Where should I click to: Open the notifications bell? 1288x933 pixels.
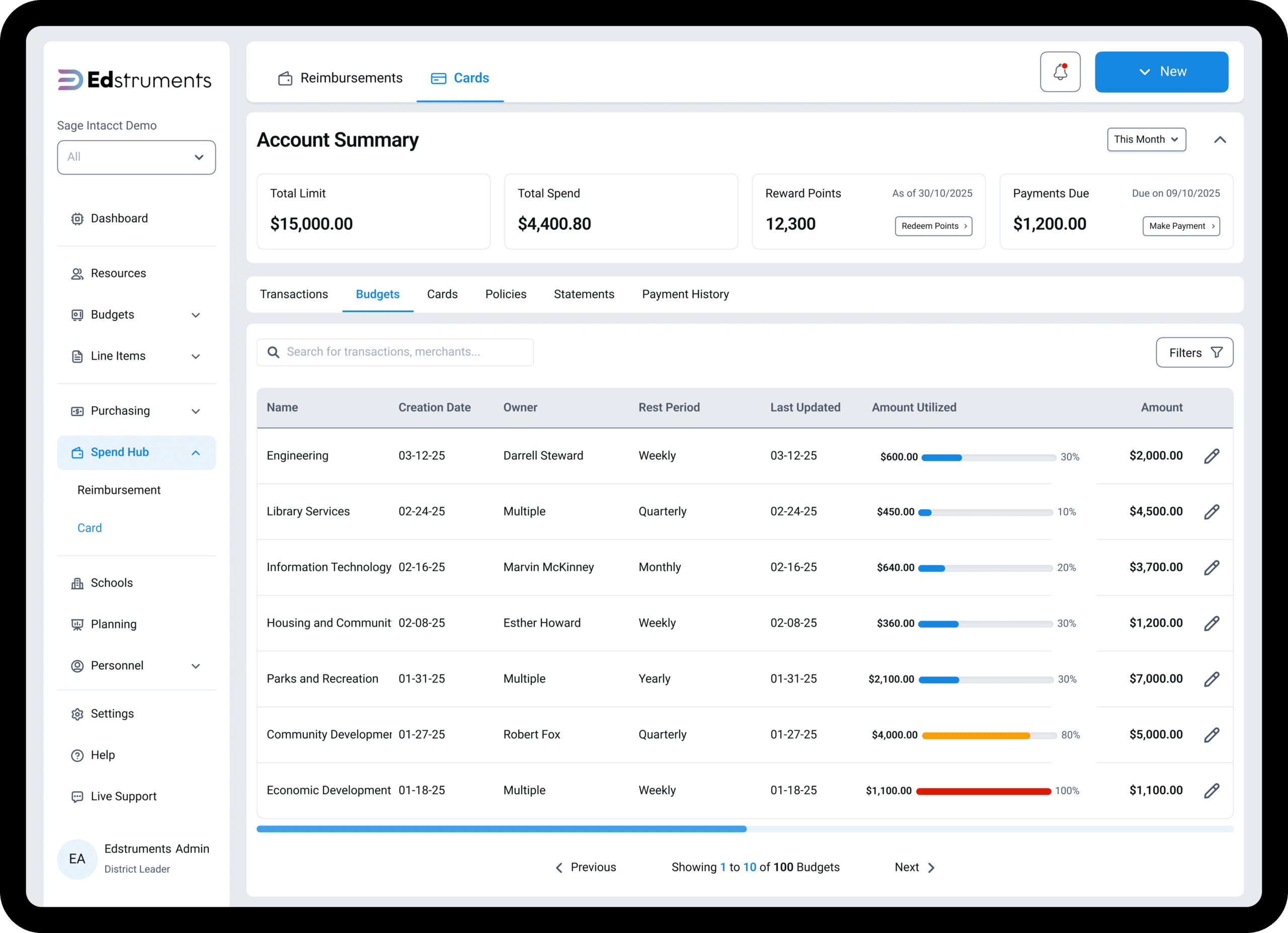tap(1060, 72)
